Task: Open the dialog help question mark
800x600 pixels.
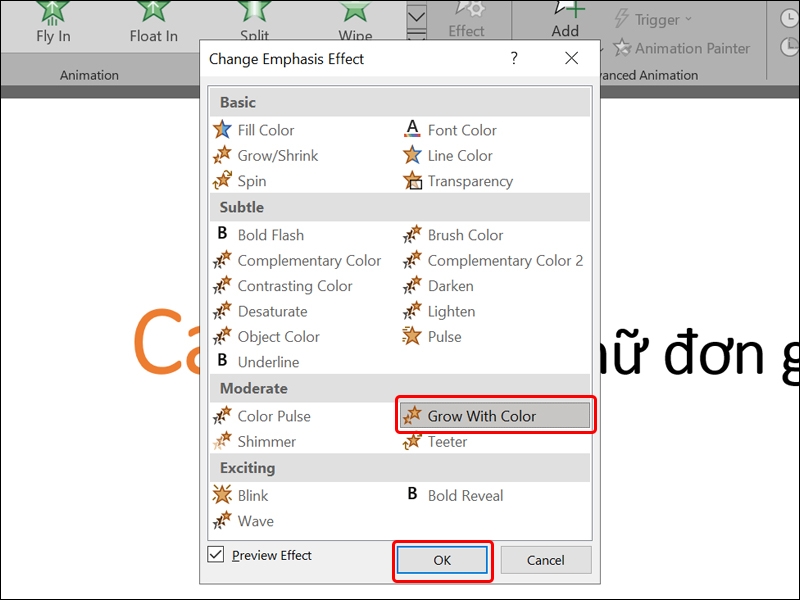Action: coord(513,58)
